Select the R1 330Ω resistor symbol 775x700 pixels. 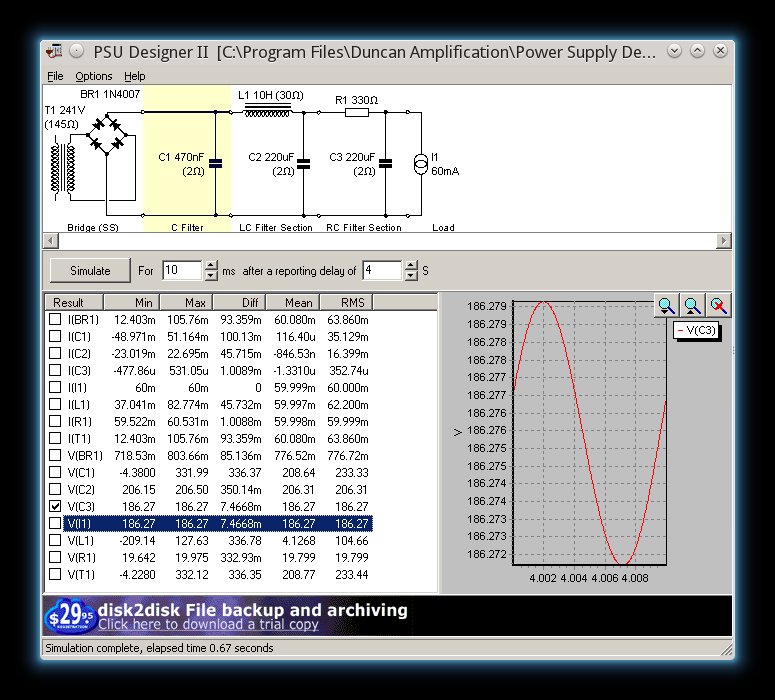click(x=356, y=113)
